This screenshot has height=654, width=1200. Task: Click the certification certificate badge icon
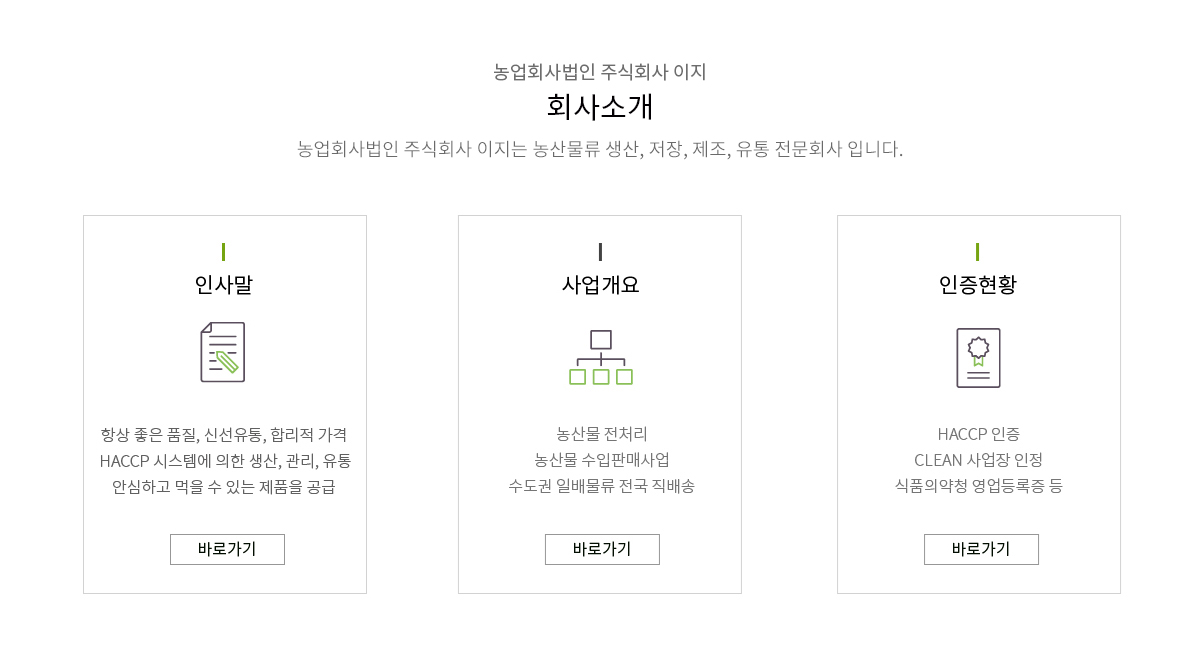978,358
